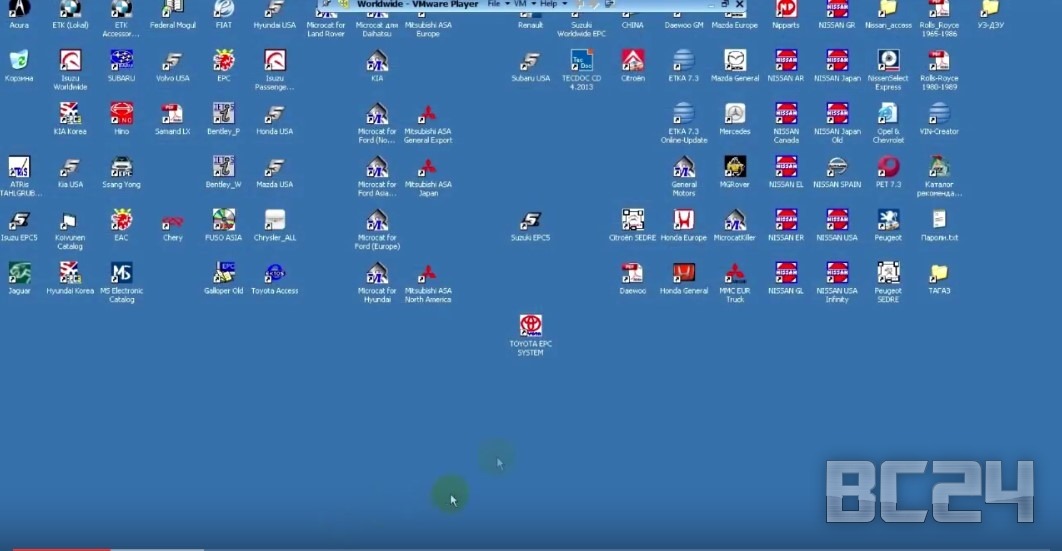Select the Suzuki EPC5 icon

pos(530,220)
